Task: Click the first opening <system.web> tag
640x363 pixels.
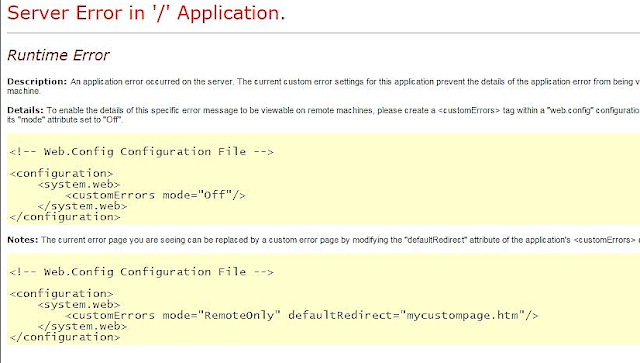Action: click(79, 184)
